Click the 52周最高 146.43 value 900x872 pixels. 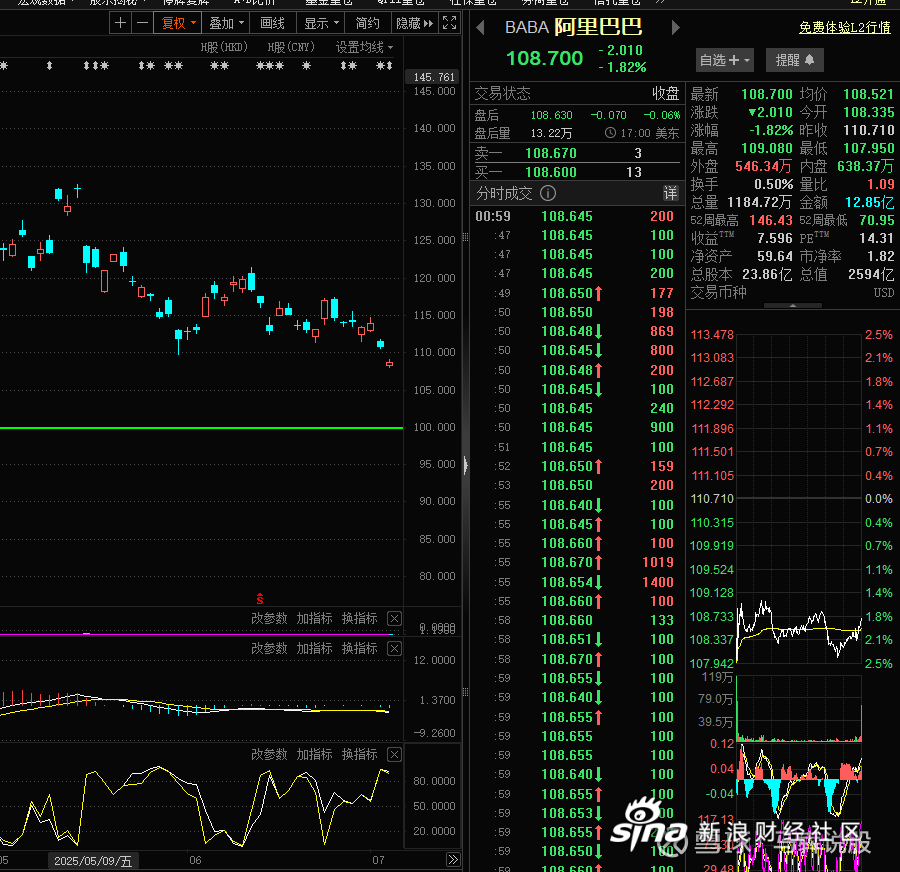(x=770, y=220)
